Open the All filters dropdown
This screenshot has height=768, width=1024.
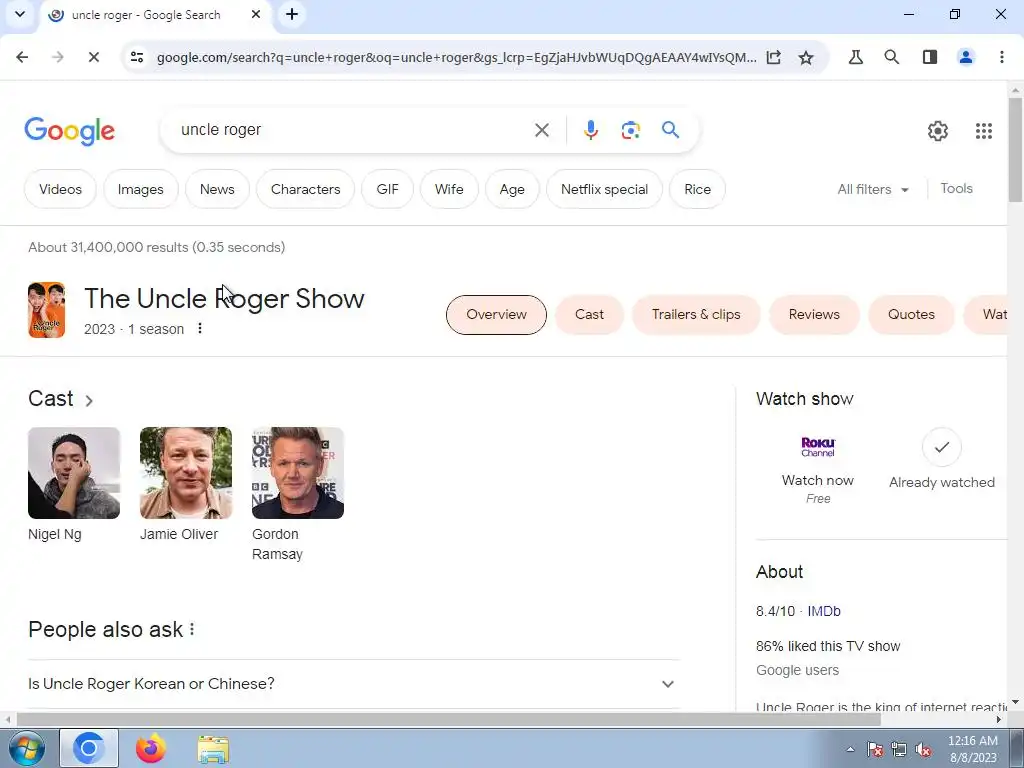tap(873, 189)
